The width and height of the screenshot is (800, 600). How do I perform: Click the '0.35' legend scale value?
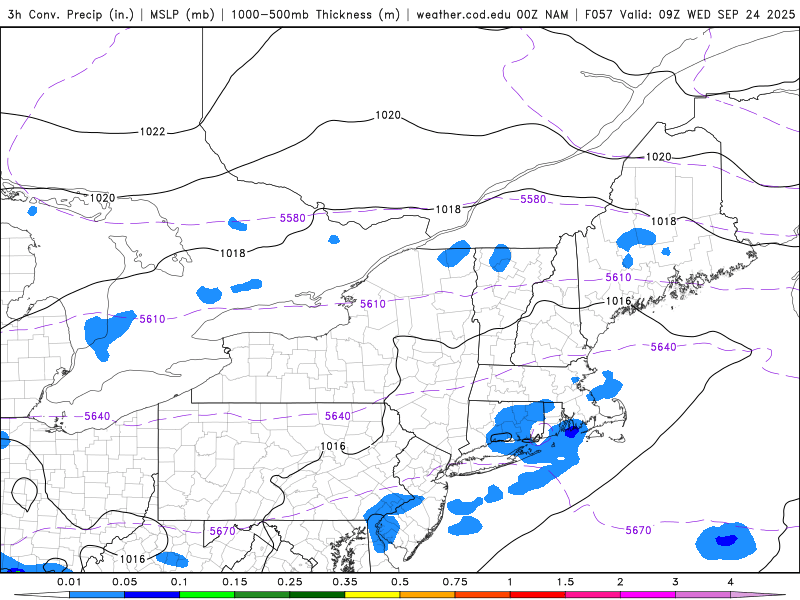(345, 582)
